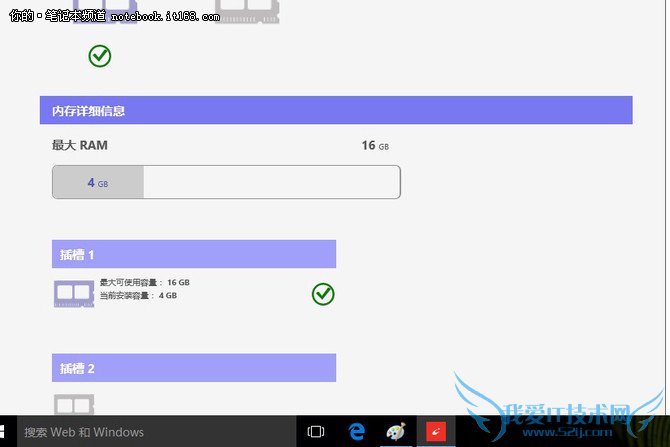Open the red app icon on the taskbar

pyautogui.click(x=436, y=432)
